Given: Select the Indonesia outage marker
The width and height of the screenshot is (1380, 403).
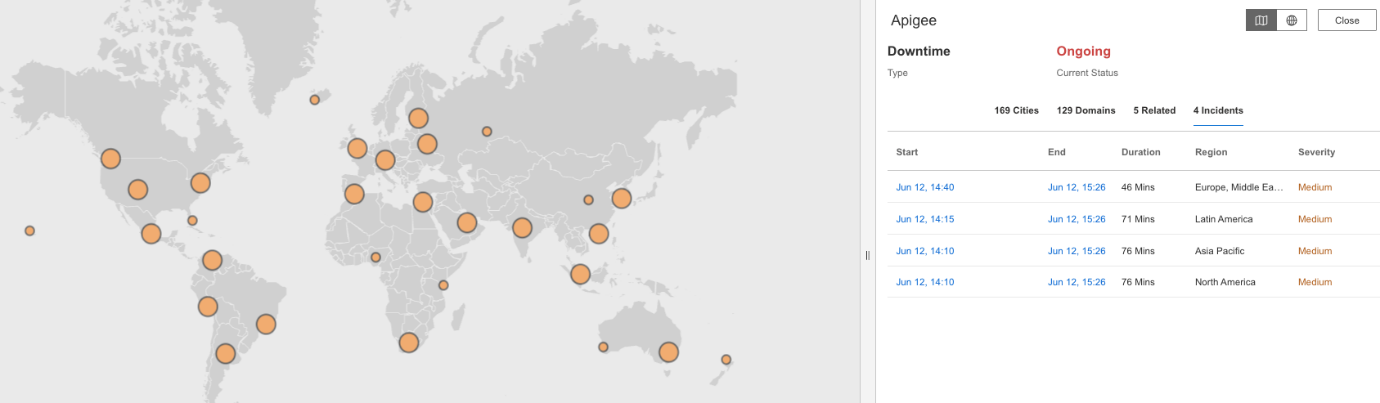Looking at the screenshot, I should pos(580,274).
